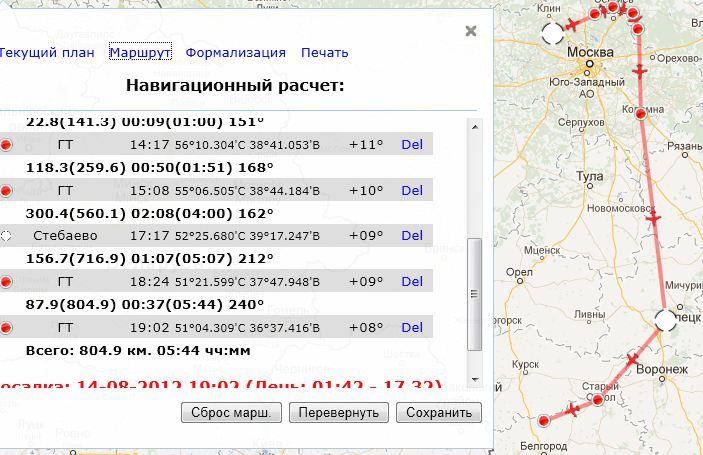Click red marker icon in 14:17 row

click(7, 144)
